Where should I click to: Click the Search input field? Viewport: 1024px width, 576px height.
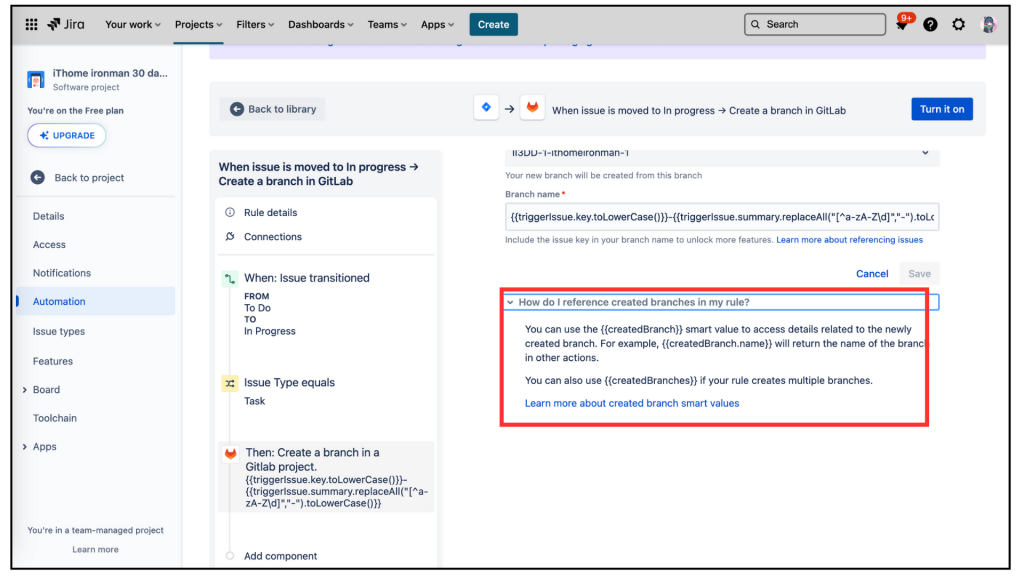(x=814, y=24)
